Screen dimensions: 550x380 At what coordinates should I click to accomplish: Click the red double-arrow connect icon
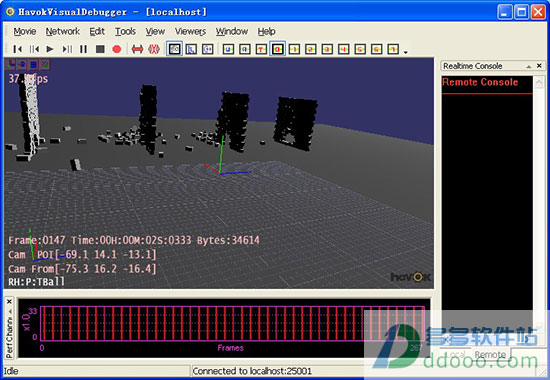(x=137, y=49)
